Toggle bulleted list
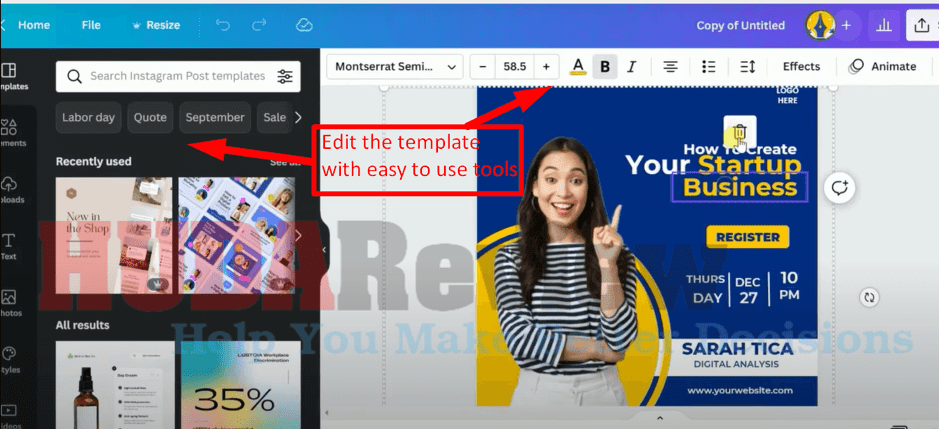The image size is (939, 429). 708,67
